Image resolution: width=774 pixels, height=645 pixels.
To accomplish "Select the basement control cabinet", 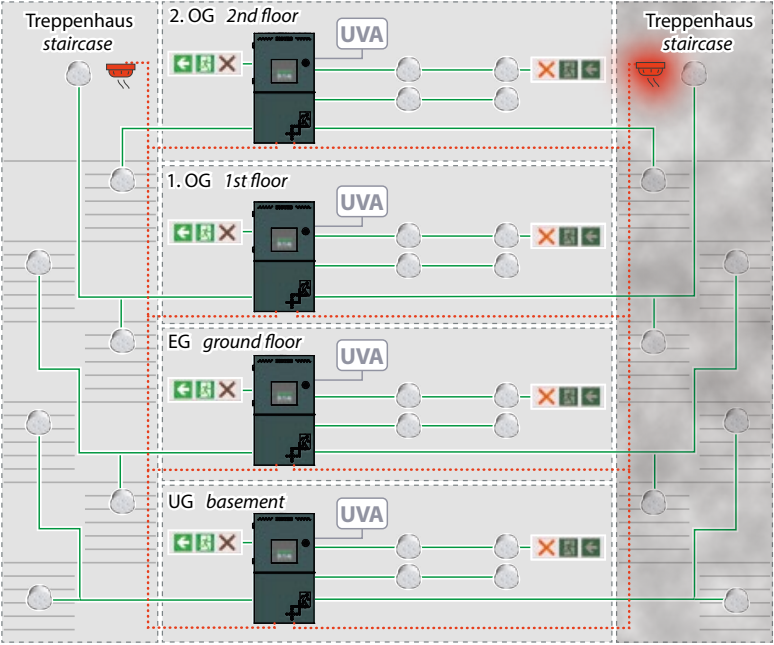I will (x=285, y=569).
